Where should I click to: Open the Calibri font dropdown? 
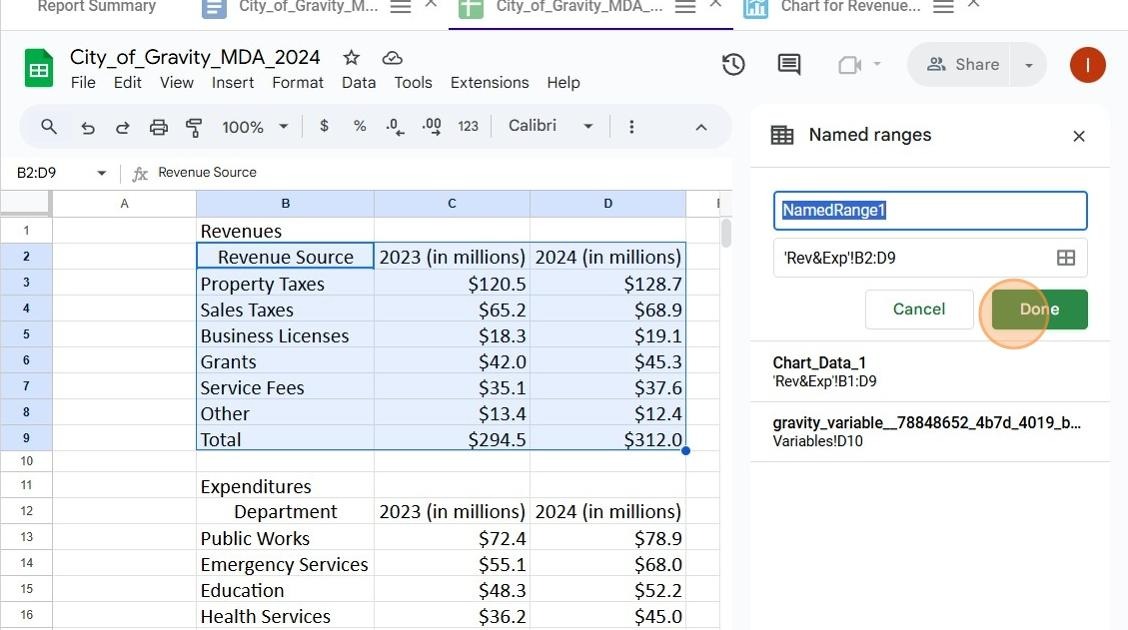click(550, 126)
